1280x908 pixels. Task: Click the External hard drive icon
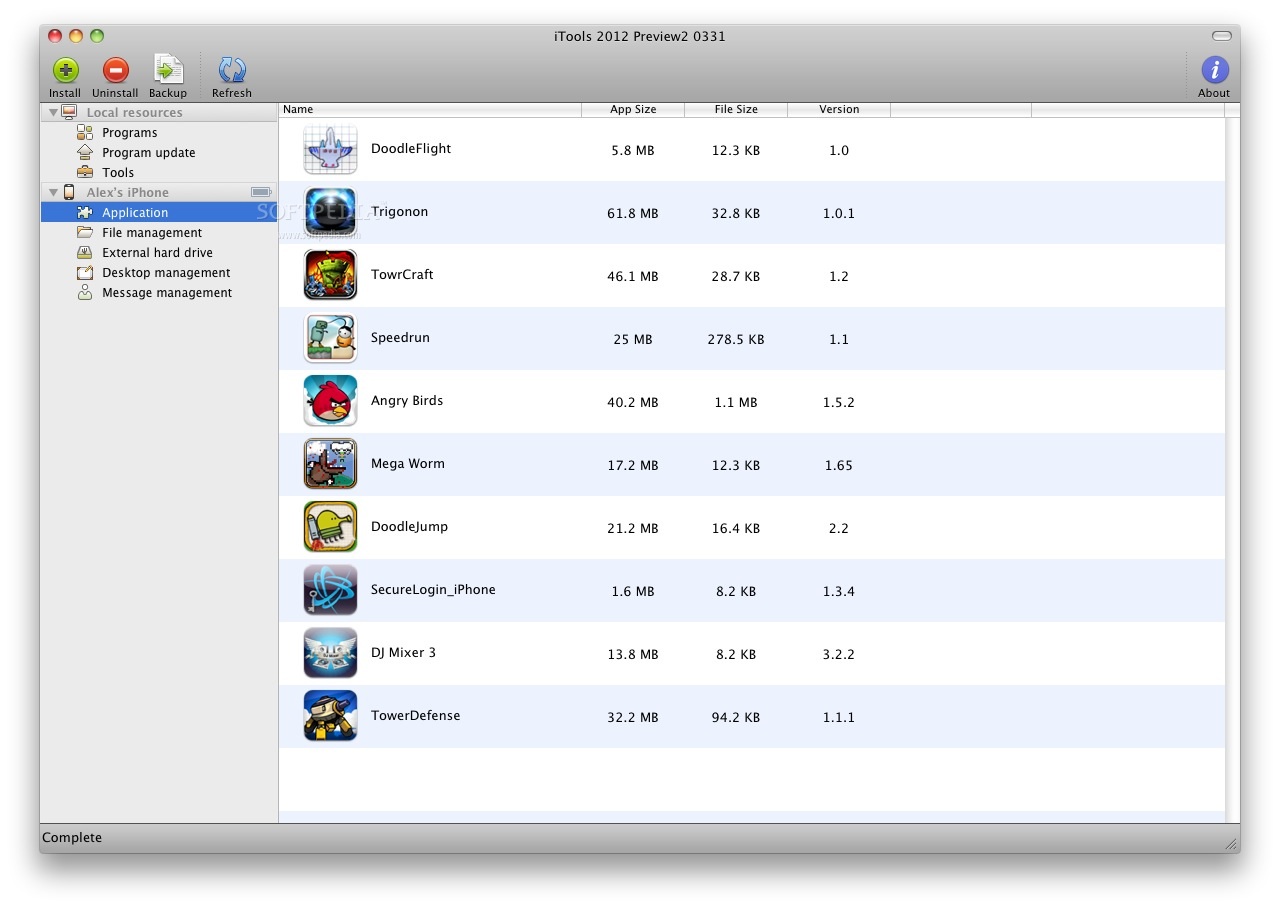(x=85, y=252)
